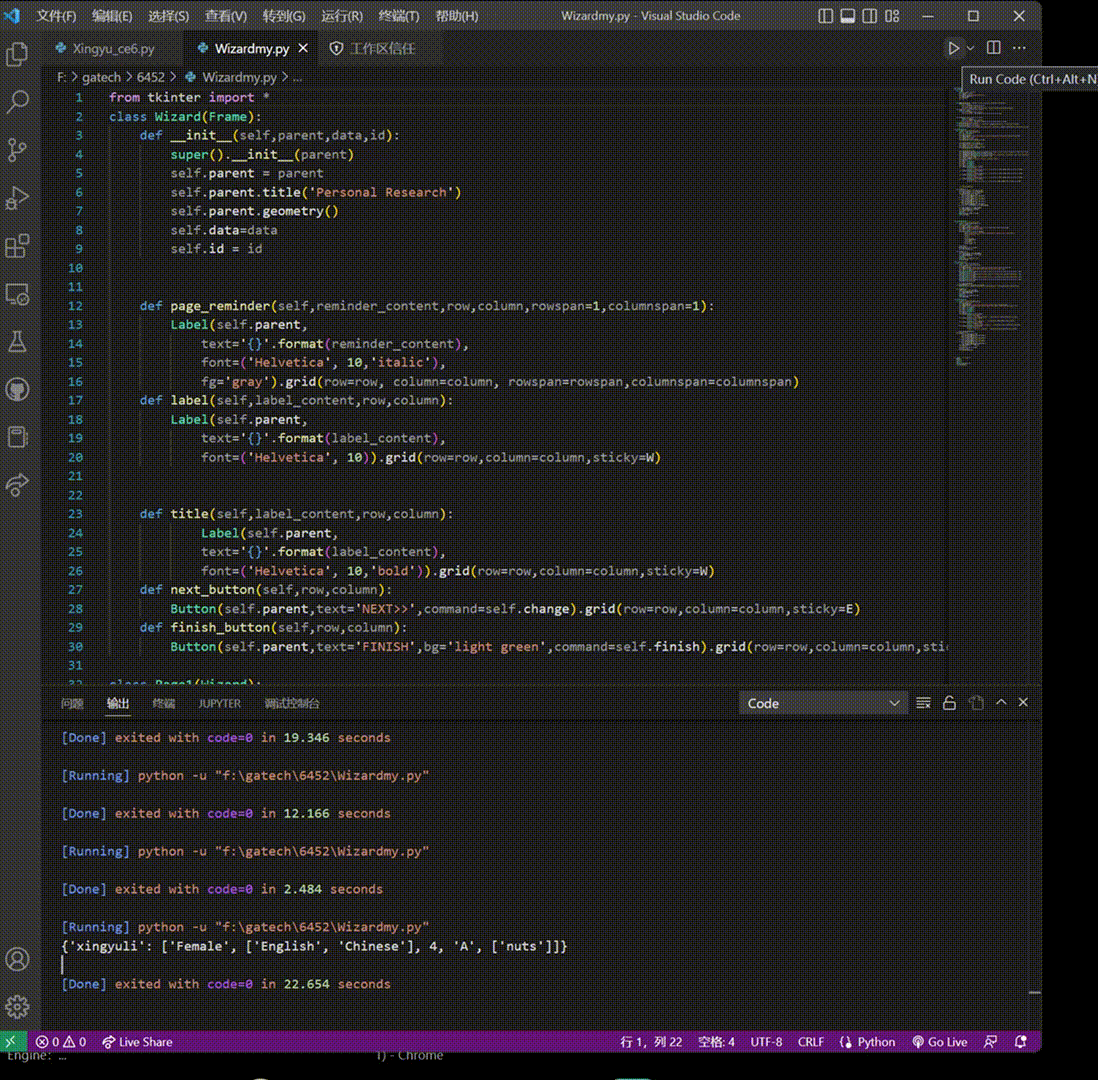1098x1080 pixels.
Task: Close the bottom panel
Action: click(x=1023, y=702)
